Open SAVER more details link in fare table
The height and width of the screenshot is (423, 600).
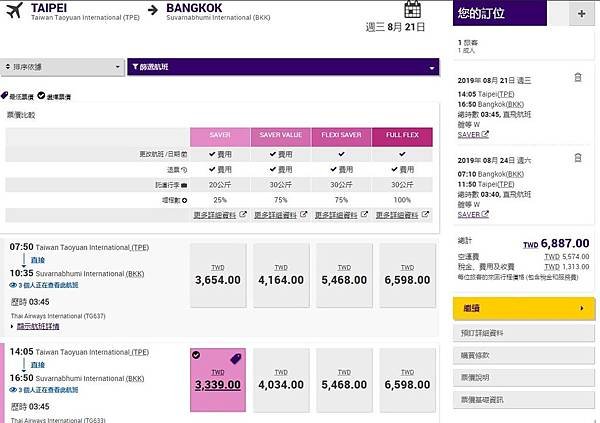[220, 215]
